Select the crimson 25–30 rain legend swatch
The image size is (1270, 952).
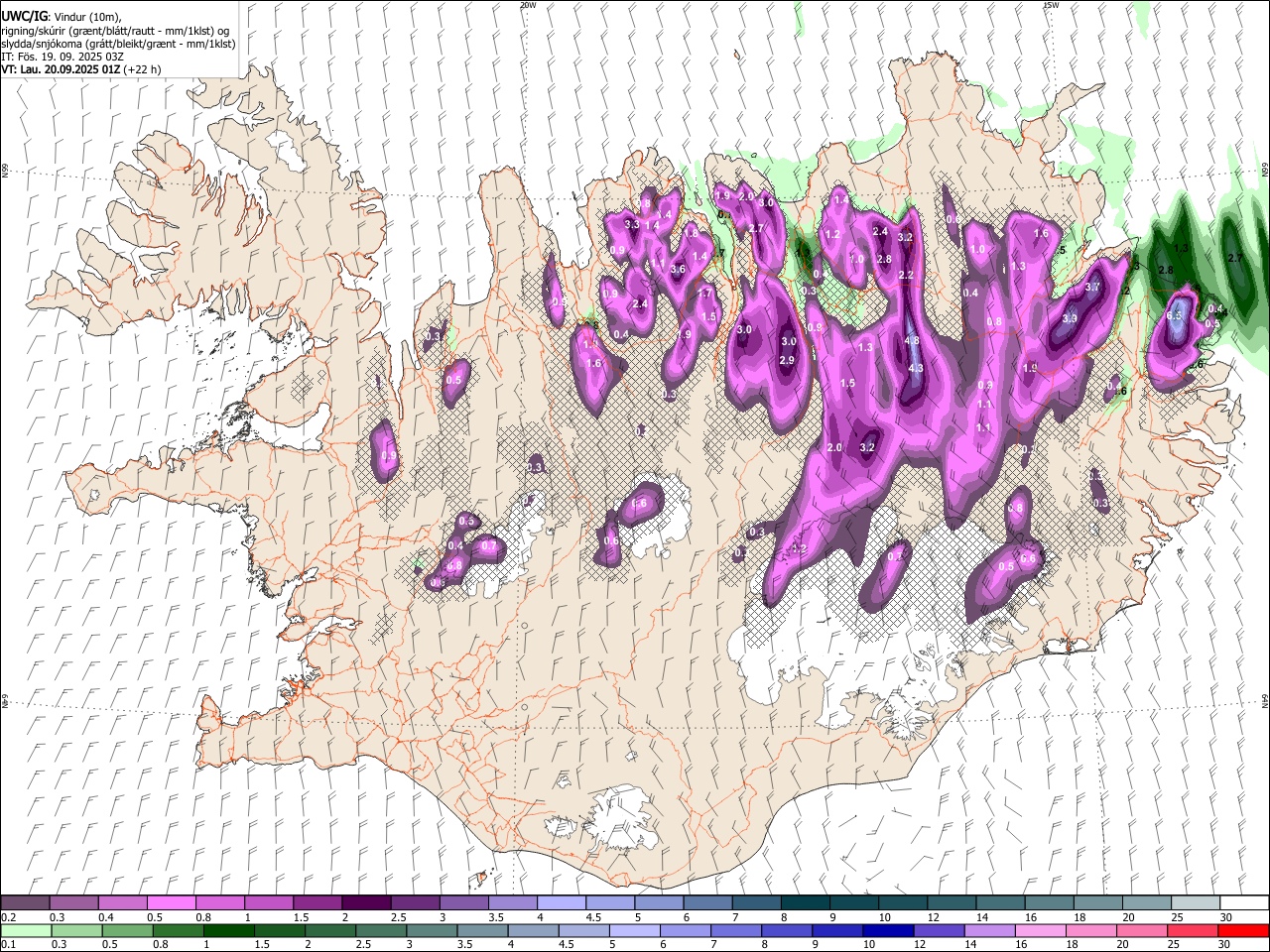[1195, 931]
